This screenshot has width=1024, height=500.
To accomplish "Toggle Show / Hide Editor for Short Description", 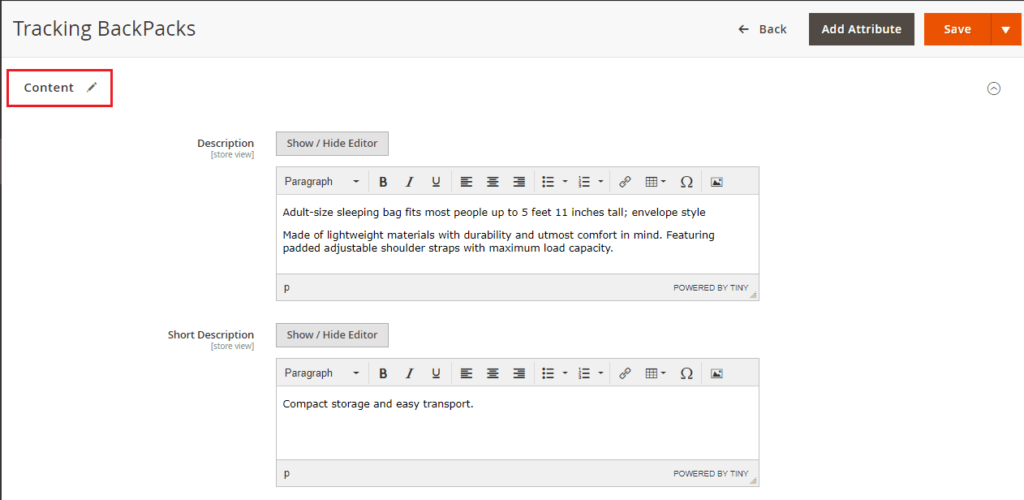I will [x=332, y=335].
